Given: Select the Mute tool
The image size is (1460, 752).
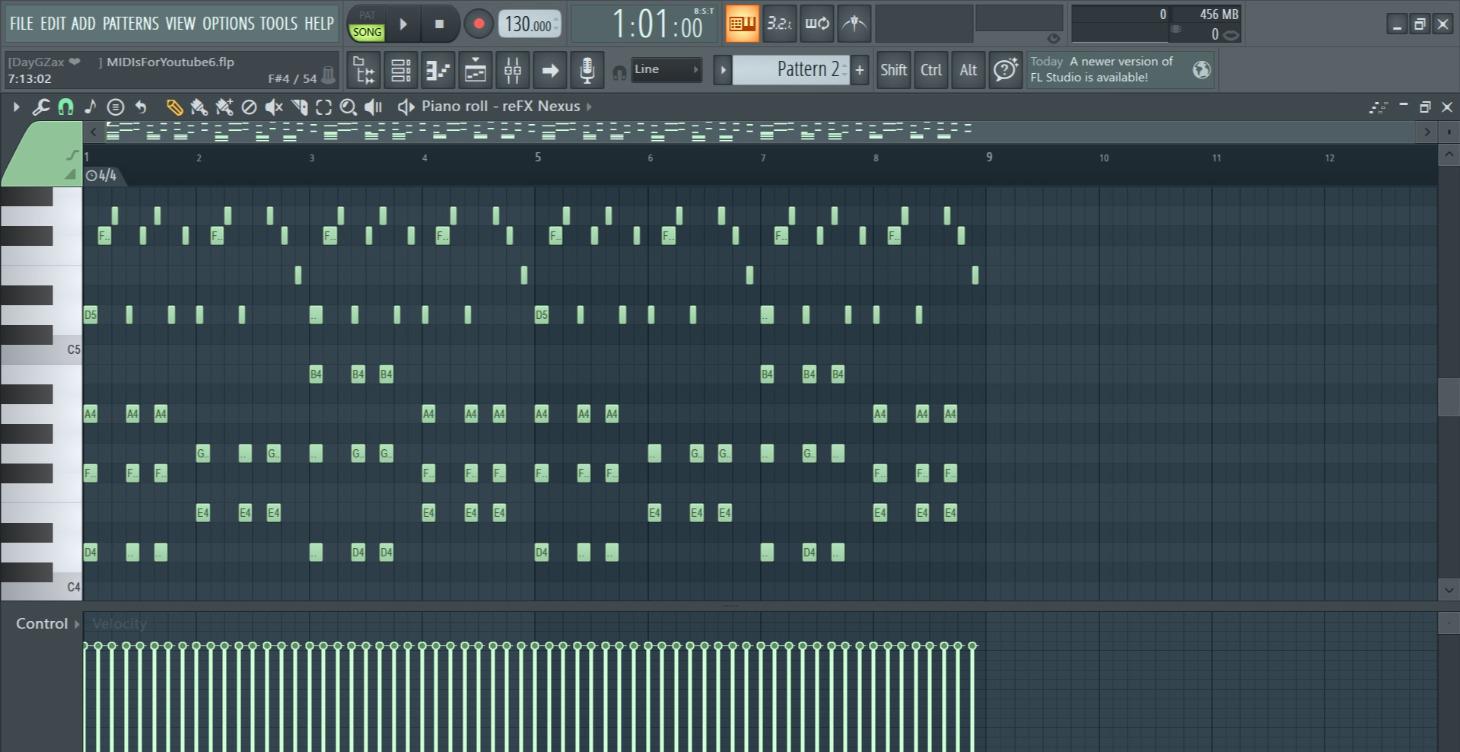Looking at the screenshot, I should click(274, 107).
